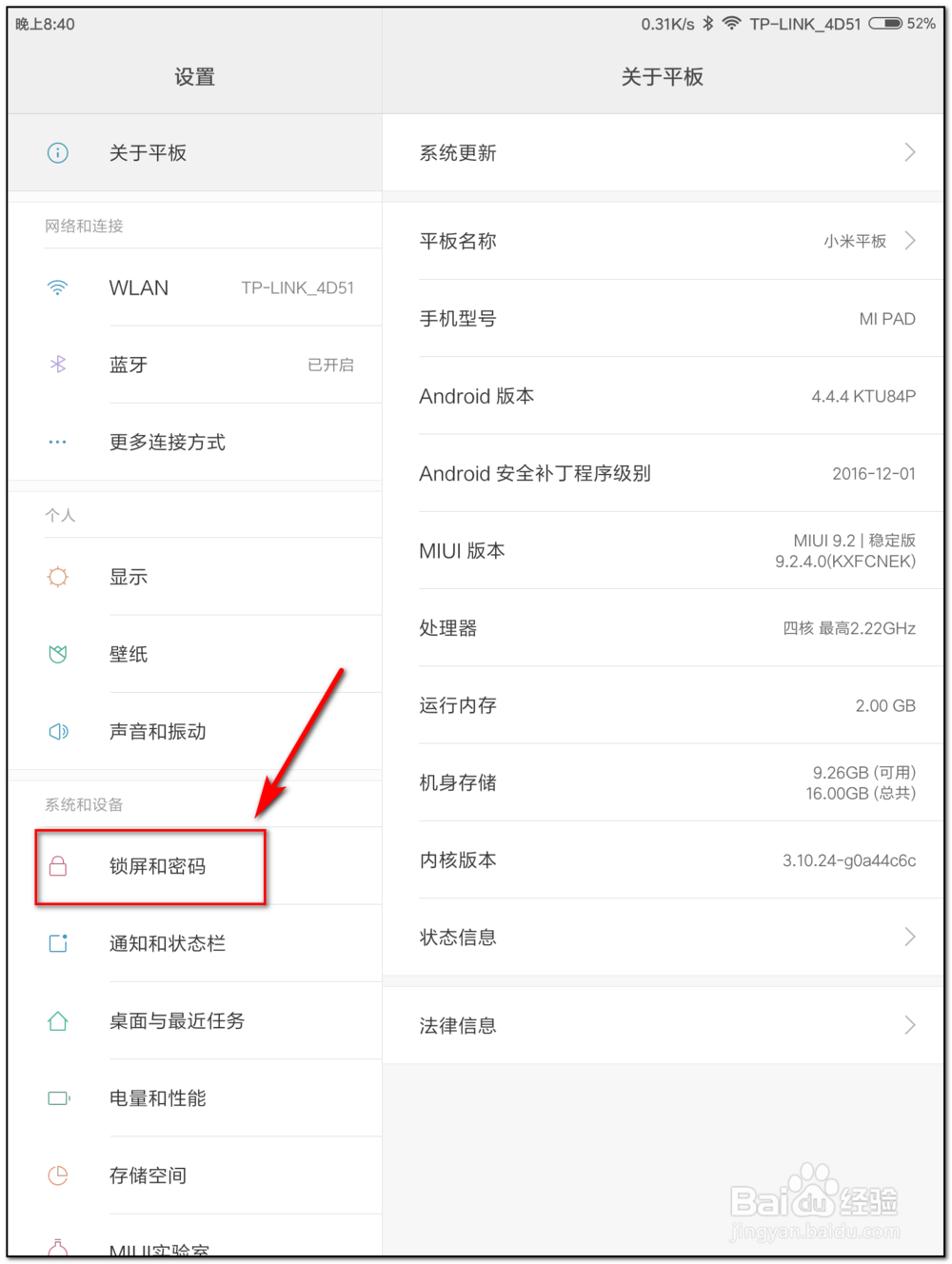Screen dimensions: 952x1264
Task: Click the home screen house icon
Action: (x=58, y=1021)
